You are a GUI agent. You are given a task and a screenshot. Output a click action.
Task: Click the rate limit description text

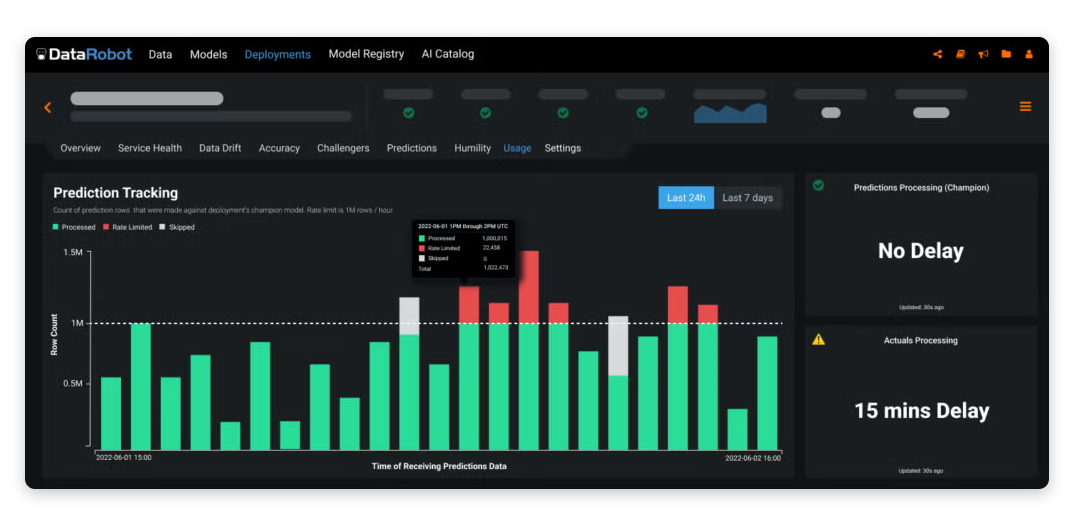[x=222, y=210]
